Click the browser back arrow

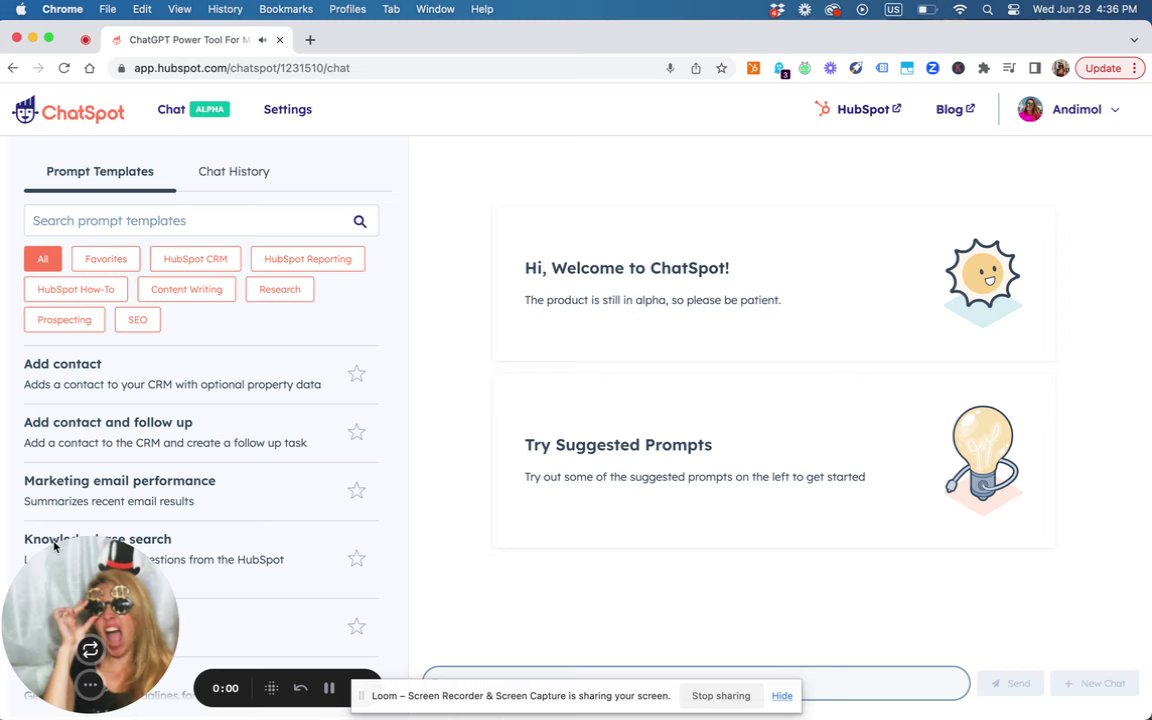[13, 68]
